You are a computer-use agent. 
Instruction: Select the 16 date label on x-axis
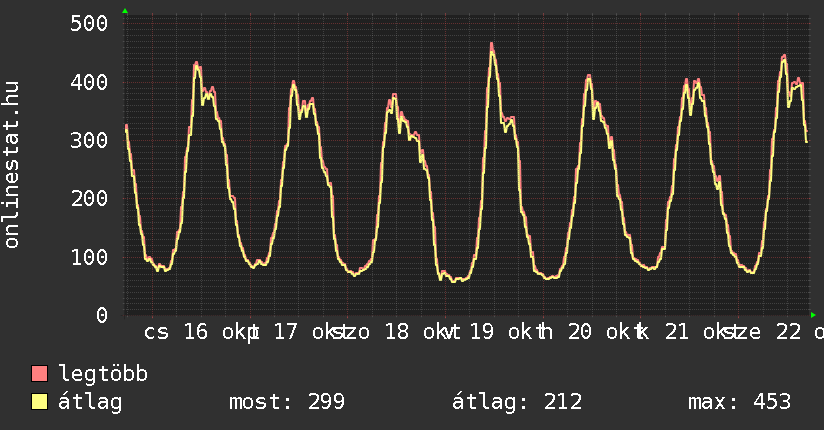click(196, 332)
